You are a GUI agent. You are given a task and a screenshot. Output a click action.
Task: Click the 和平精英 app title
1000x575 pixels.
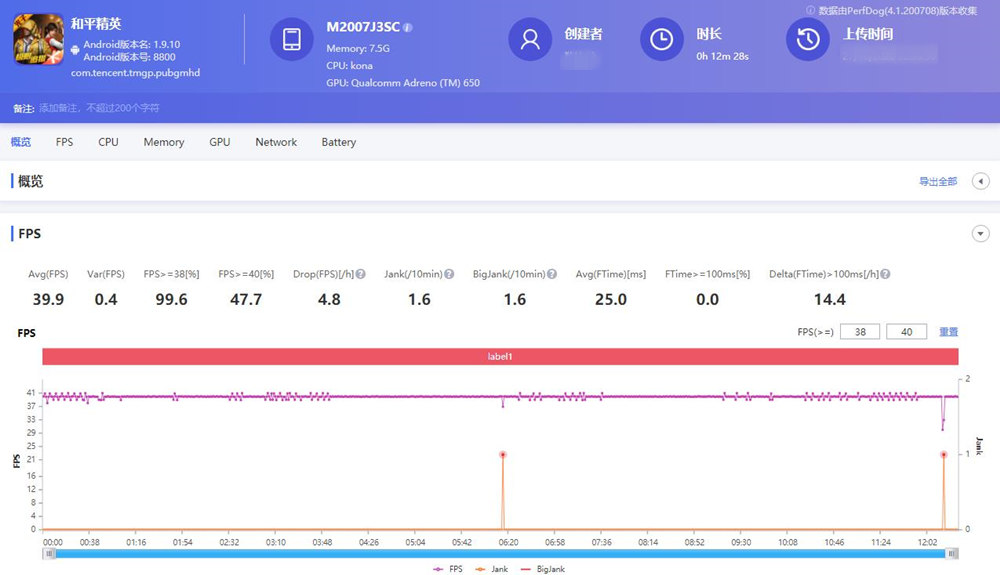coord(96,24)
